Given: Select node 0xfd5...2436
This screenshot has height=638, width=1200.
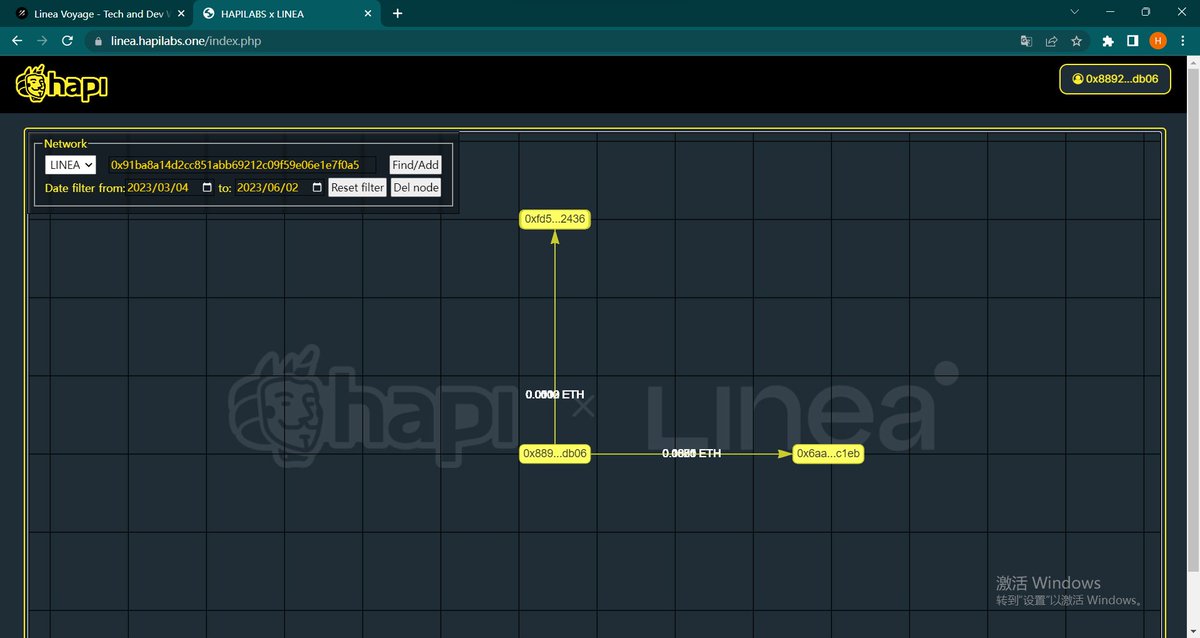Looking at the screenshot, I should point(555,219).
